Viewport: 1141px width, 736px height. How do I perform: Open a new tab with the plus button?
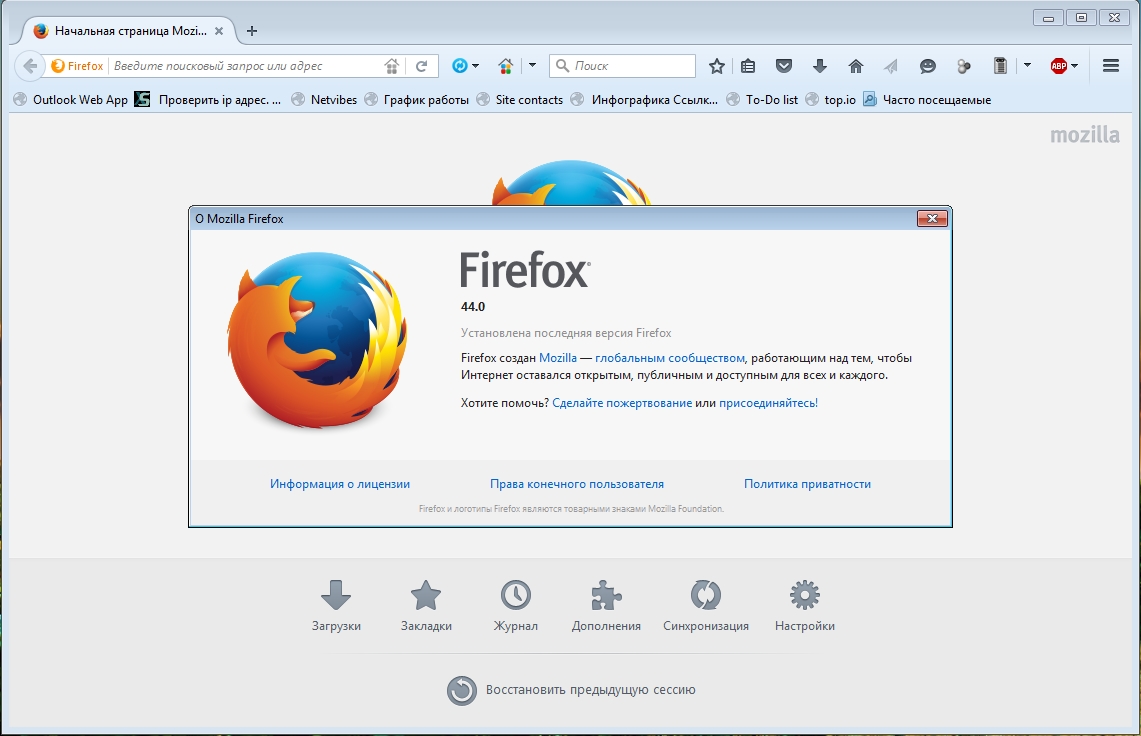point(252,31)
